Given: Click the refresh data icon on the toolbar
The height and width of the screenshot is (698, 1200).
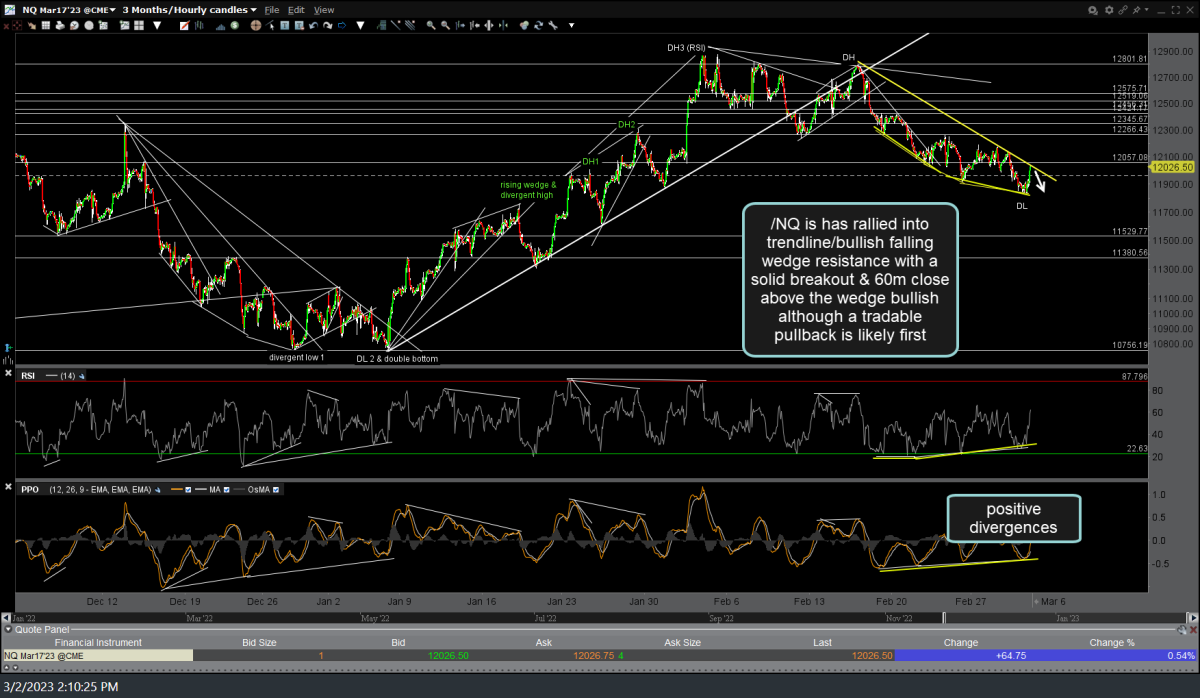Looking at the screenshot, I should point(538,24).
